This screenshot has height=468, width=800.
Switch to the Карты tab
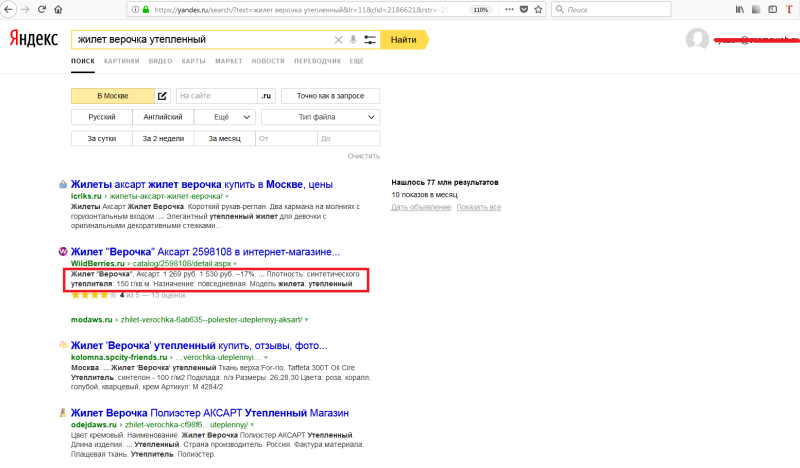click(x=193, y=61)
